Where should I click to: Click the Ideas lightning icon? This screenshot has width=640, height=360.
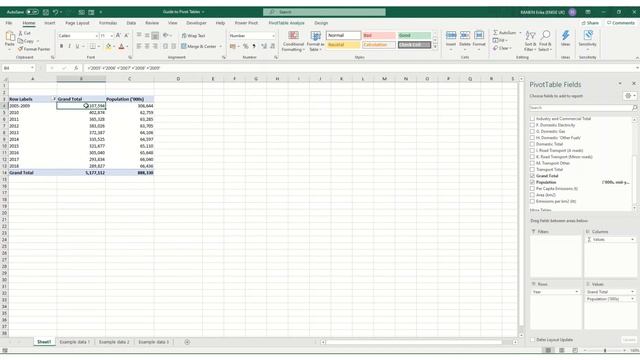pyautogui.click(x=566, y=36)
